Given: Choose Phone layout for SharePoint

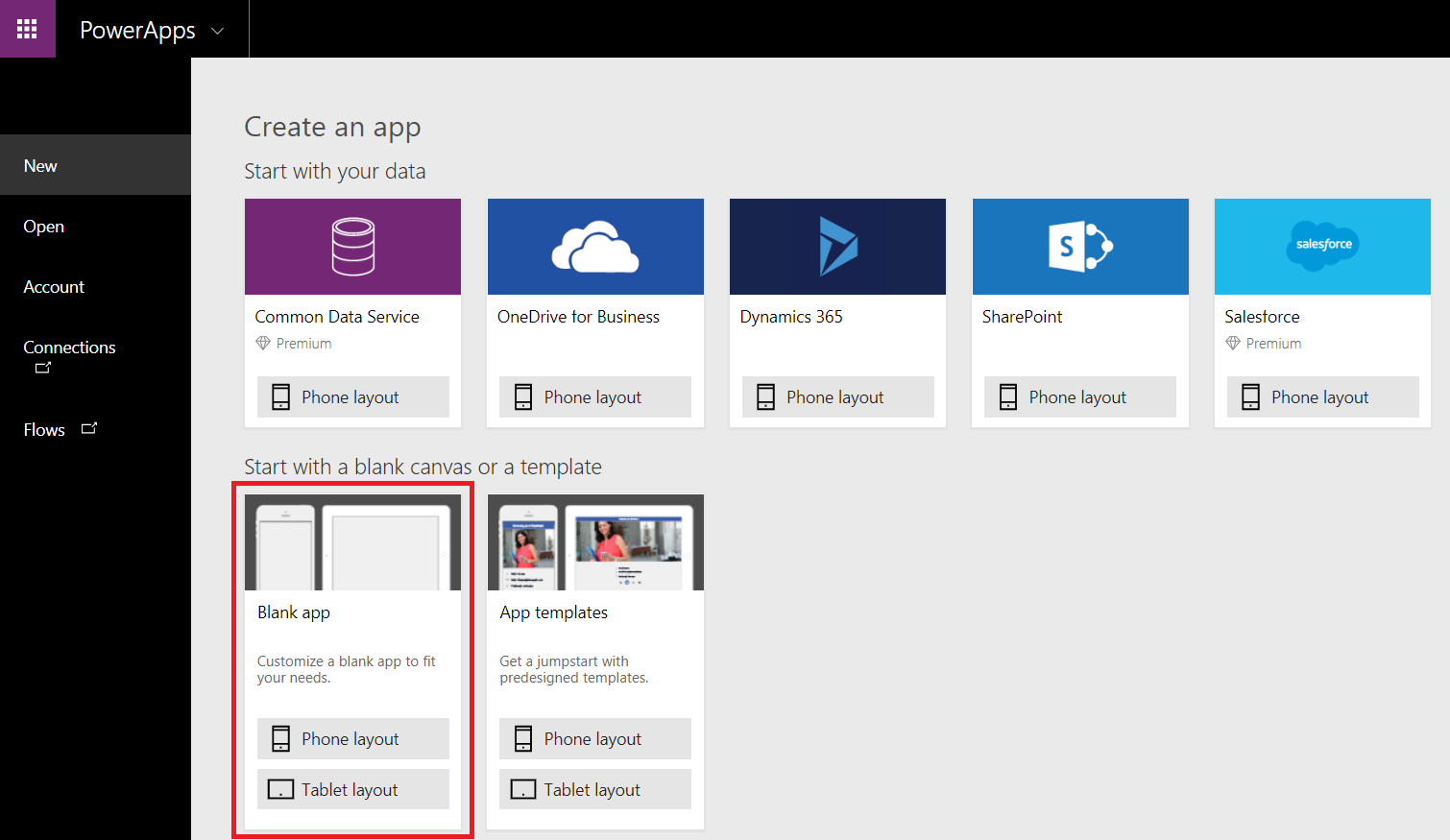Looking at the screenshot, I should (1080, 396).
